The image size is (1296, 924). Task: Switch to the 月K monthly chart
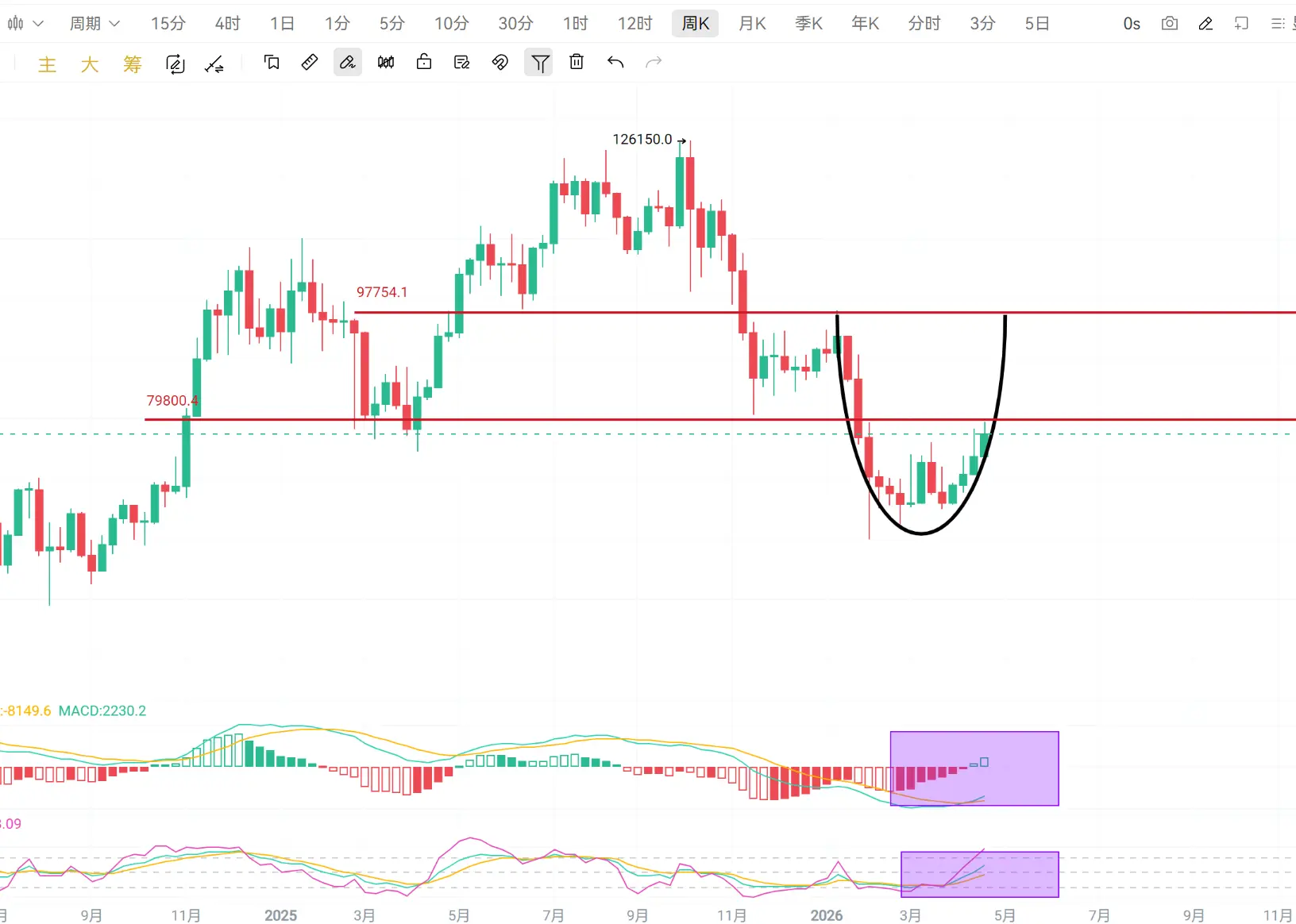pyautogui.click(x=753, y=24)
